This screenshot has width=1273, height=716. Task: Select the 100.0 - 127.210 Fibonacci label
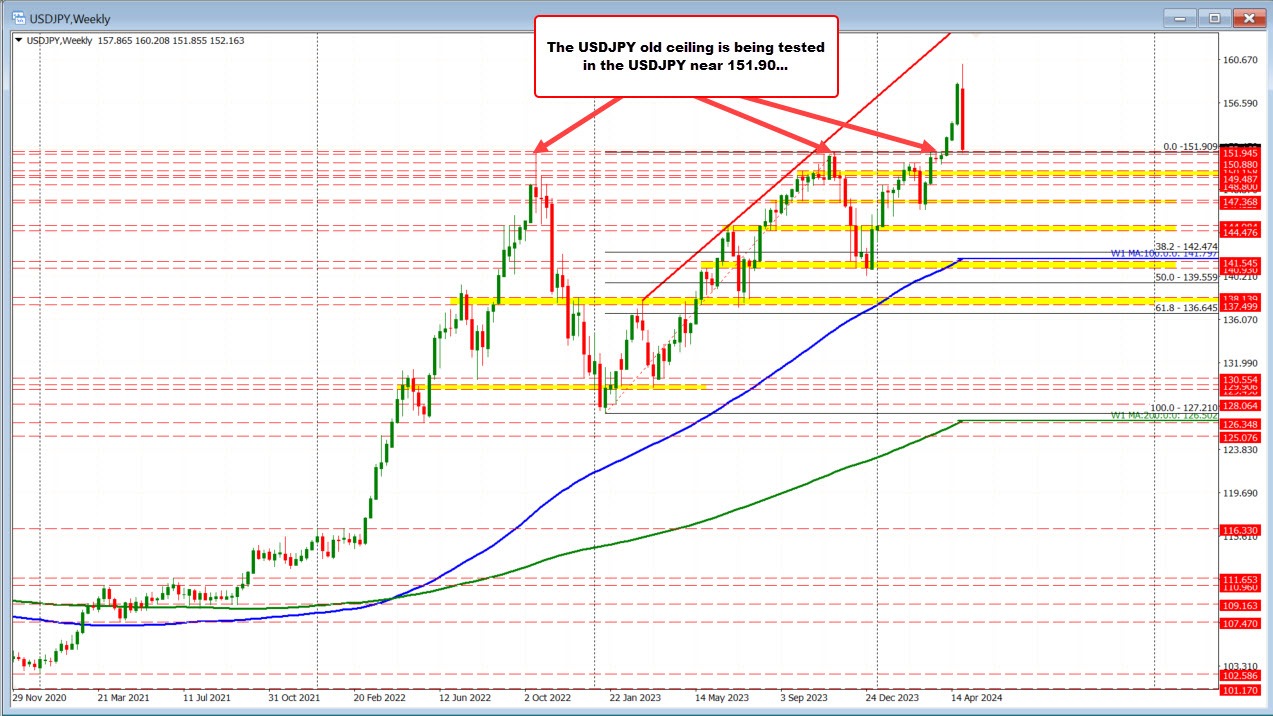(x=1184, y=408)
